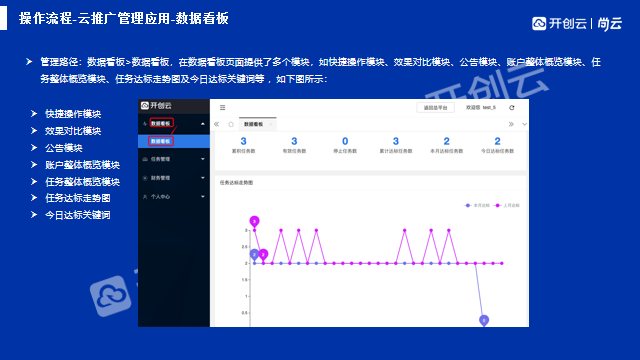Click the home icon in tab bar
640x360 pixels.
pos(231,124)
